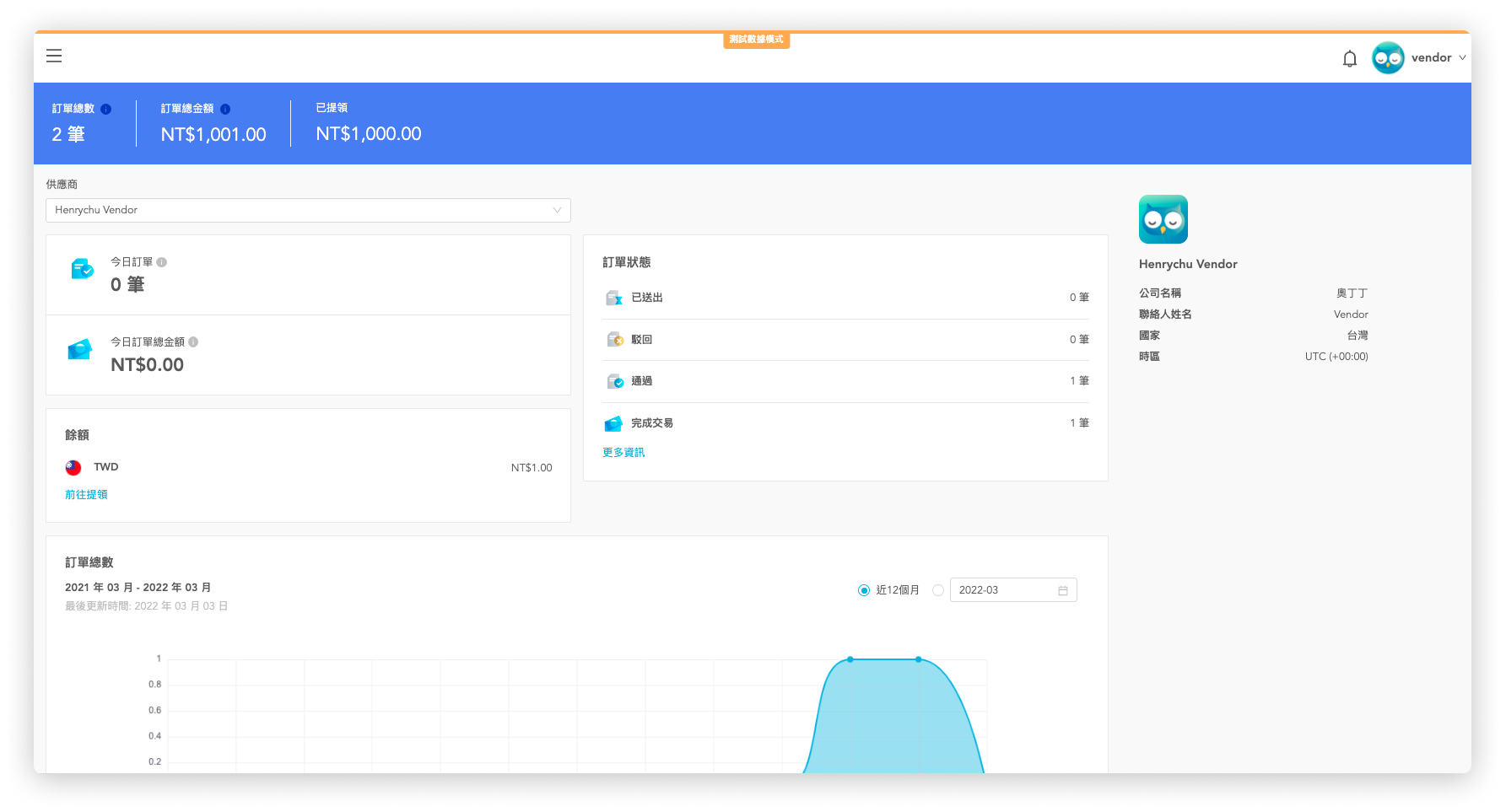Click the 完成交易 status icon
The height and width of the screenshot is (812, 1506).
[x=613, y=423]
